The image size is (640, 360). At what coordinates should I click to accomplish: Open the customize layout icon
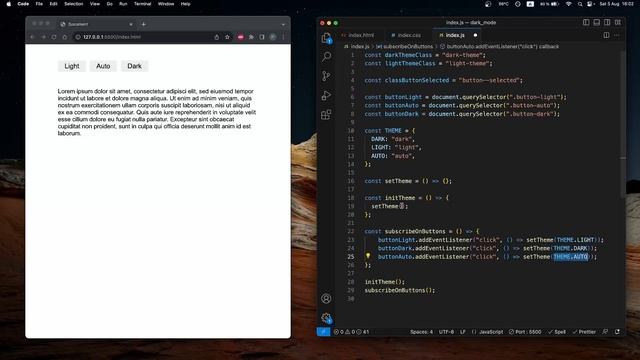coord(618,22)
